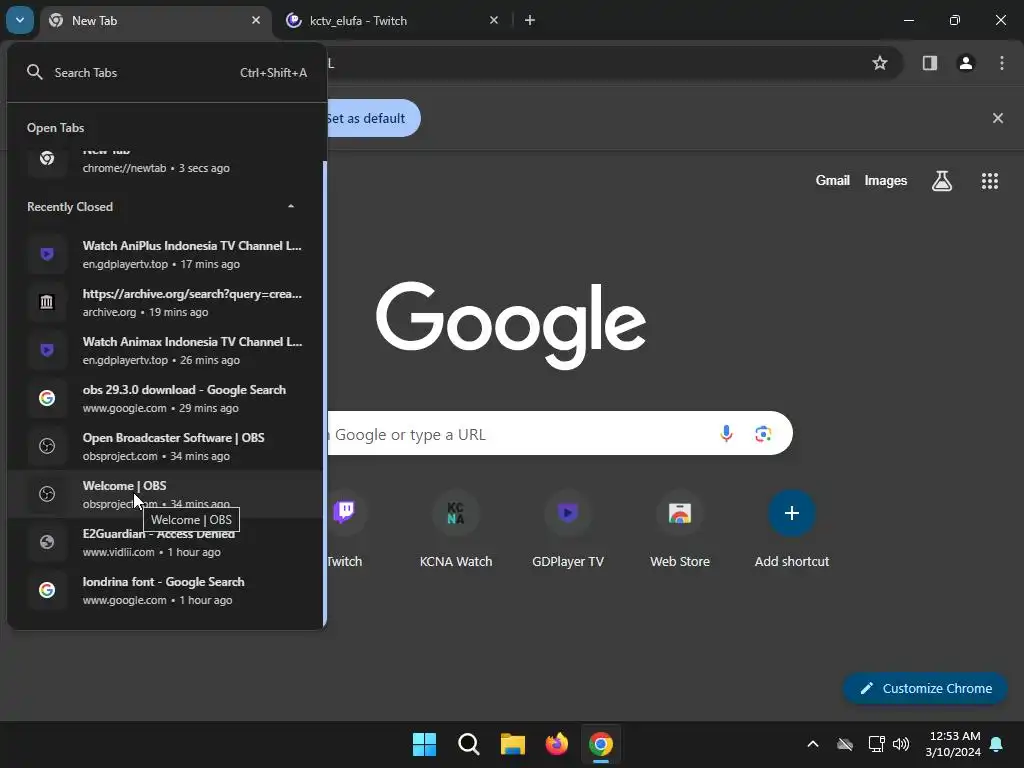The height and width of the screenshot is (768, 1024).
Task: Open File Explorer from the taskbar
Action: (x=513, y=744)
